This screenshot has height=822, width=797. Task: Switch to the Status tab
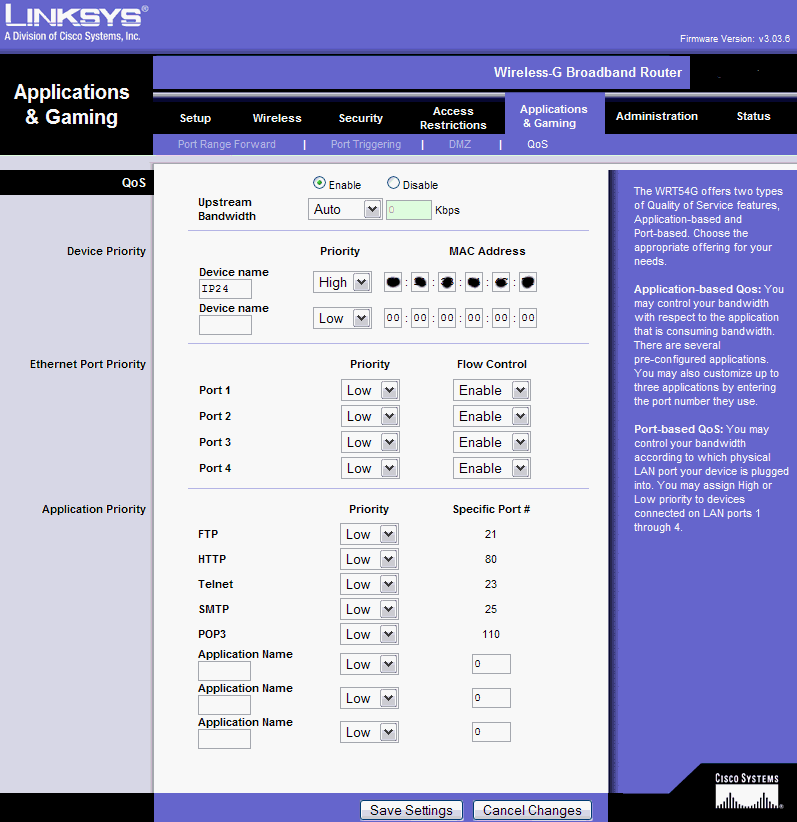753,116
